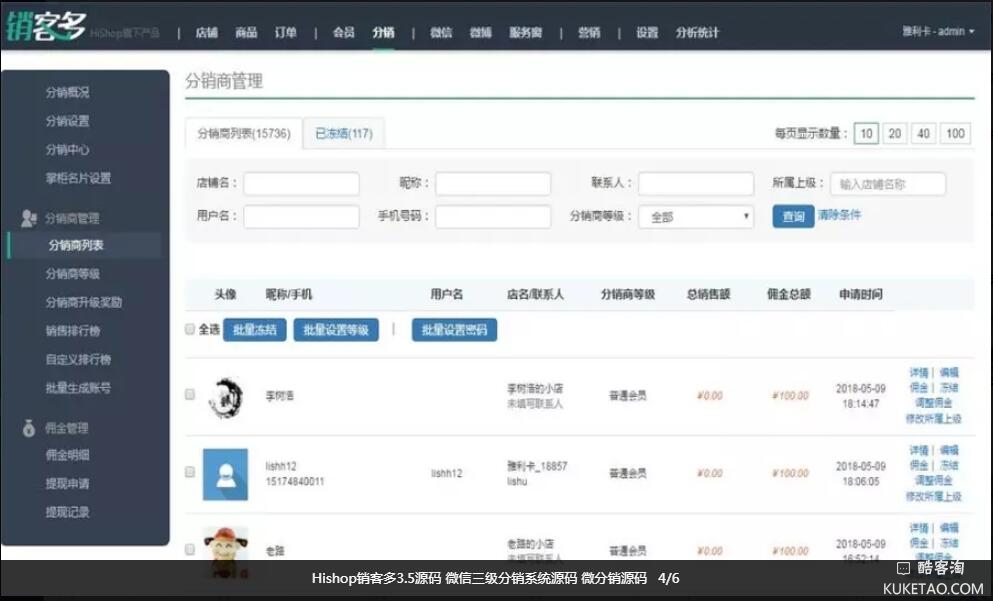The width and height of the screenshot is (993, 601).
Task: Click the 销客多 logo in the header
Action: pyautogui.click(x=46, y=25)
